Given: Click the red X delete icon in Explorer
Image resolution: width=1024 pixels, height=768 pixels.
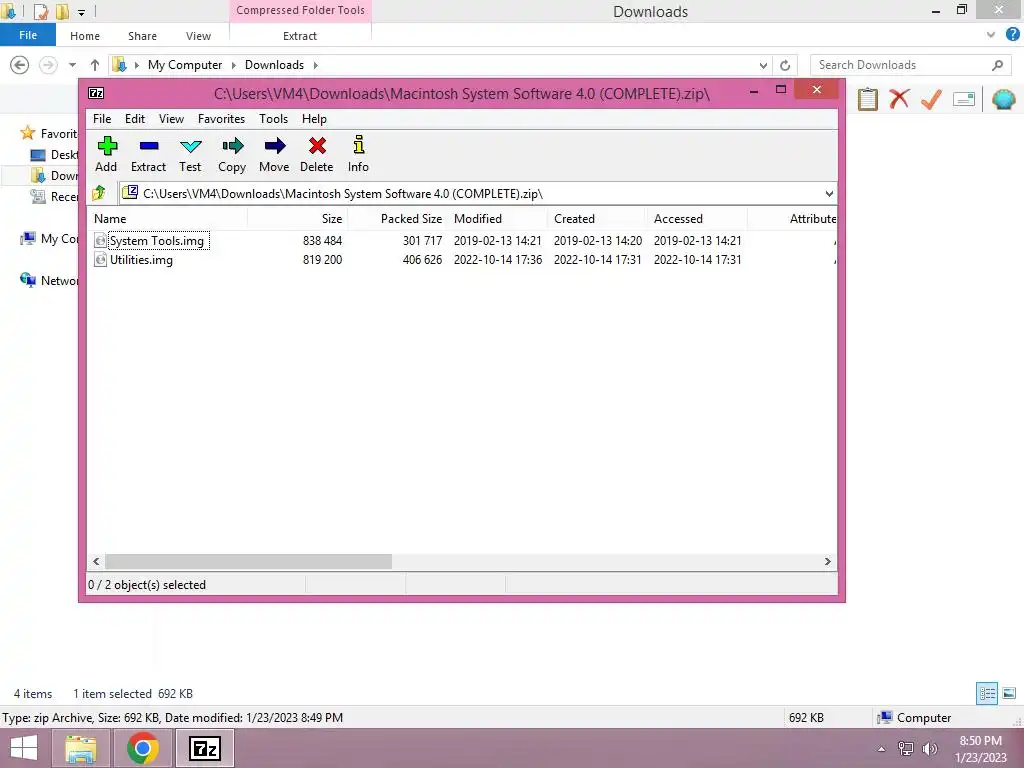Looking at the screenshot, I should (x=899, y=99).
